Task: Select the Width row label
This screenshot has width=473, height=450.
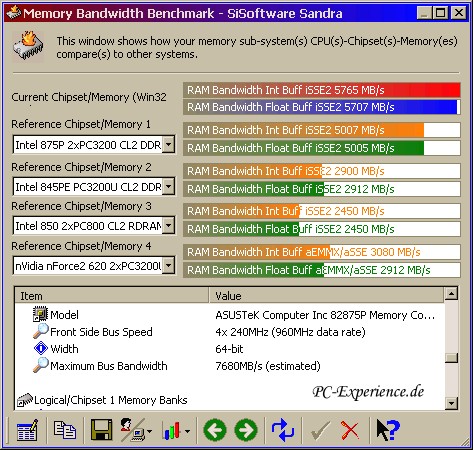Action: point(64,349)
